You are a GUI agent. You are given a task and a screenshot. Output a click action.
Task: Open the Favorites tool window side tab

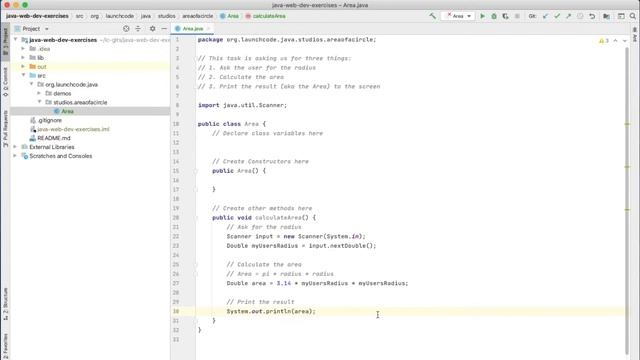pyautogui.click(x=5, y=346)
